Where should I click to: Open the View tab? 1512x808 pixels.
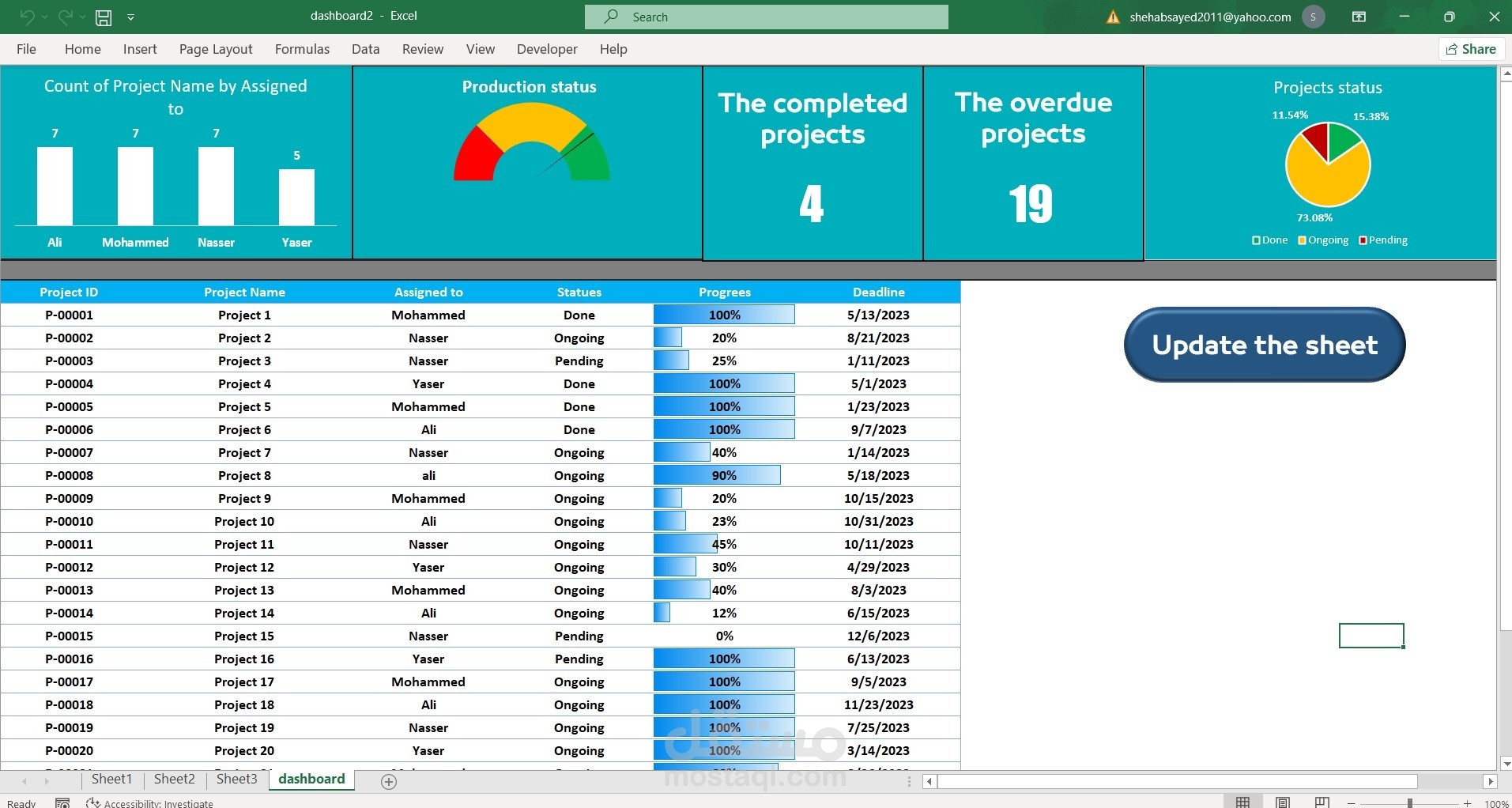481,49
